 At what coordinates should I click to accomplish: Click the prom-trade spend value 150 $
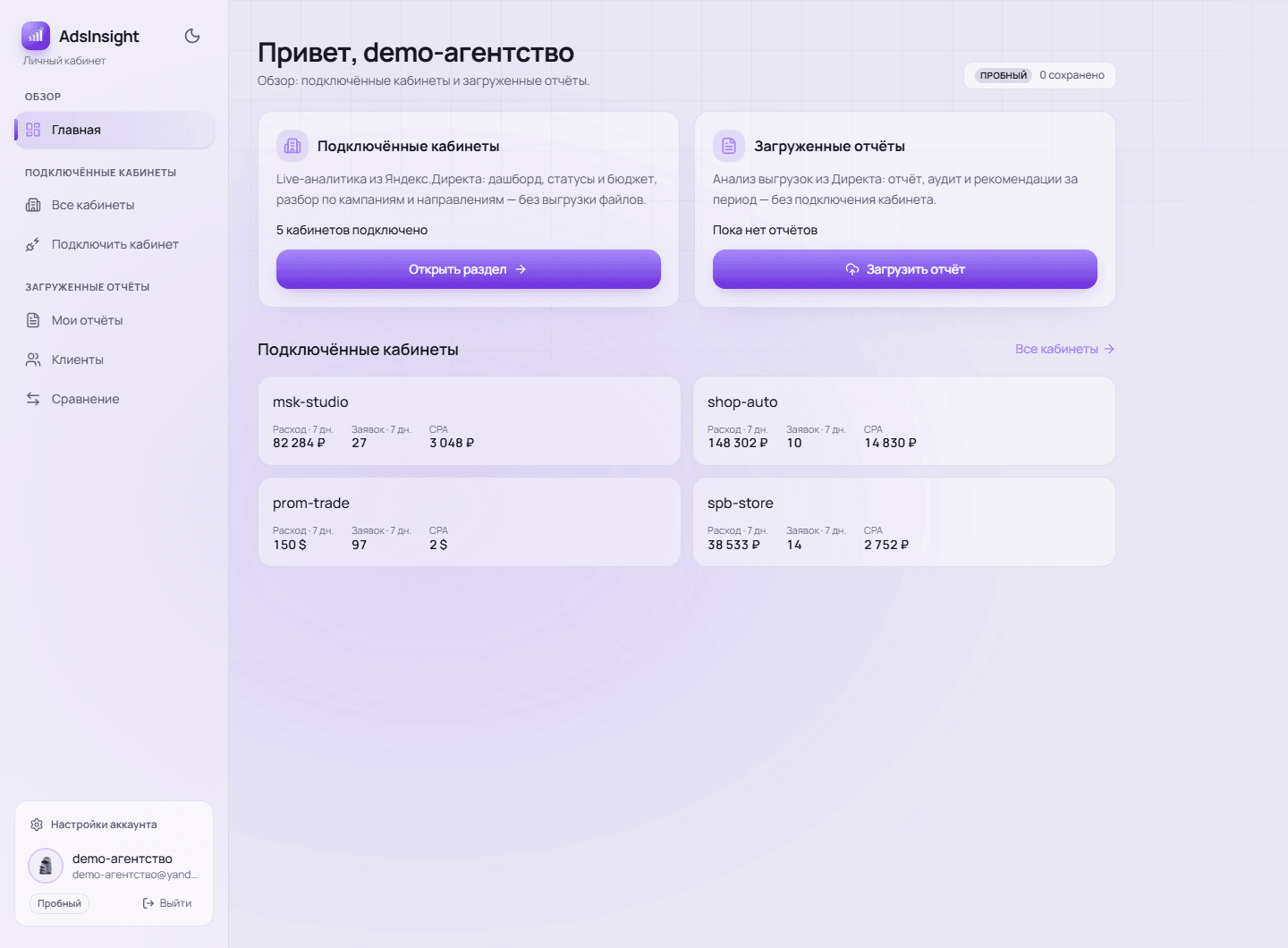pos(290,545)
